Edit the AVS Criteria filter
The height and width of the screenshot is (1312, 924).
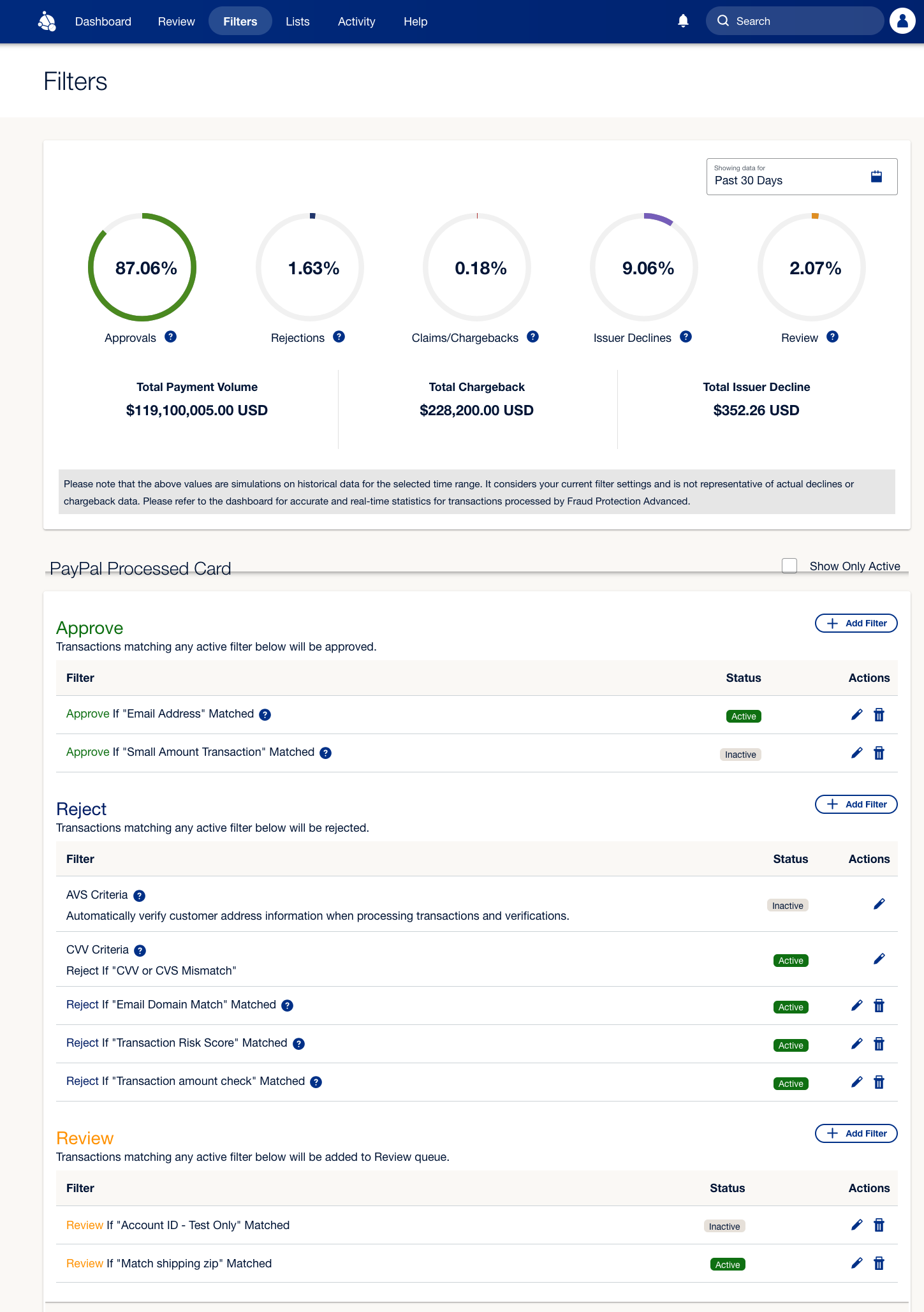click(879, 904)
